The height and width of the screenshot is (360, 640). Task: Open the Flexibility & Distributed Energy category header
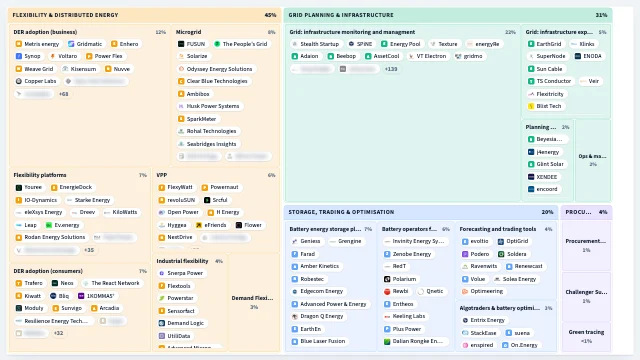tap(144, 15)
